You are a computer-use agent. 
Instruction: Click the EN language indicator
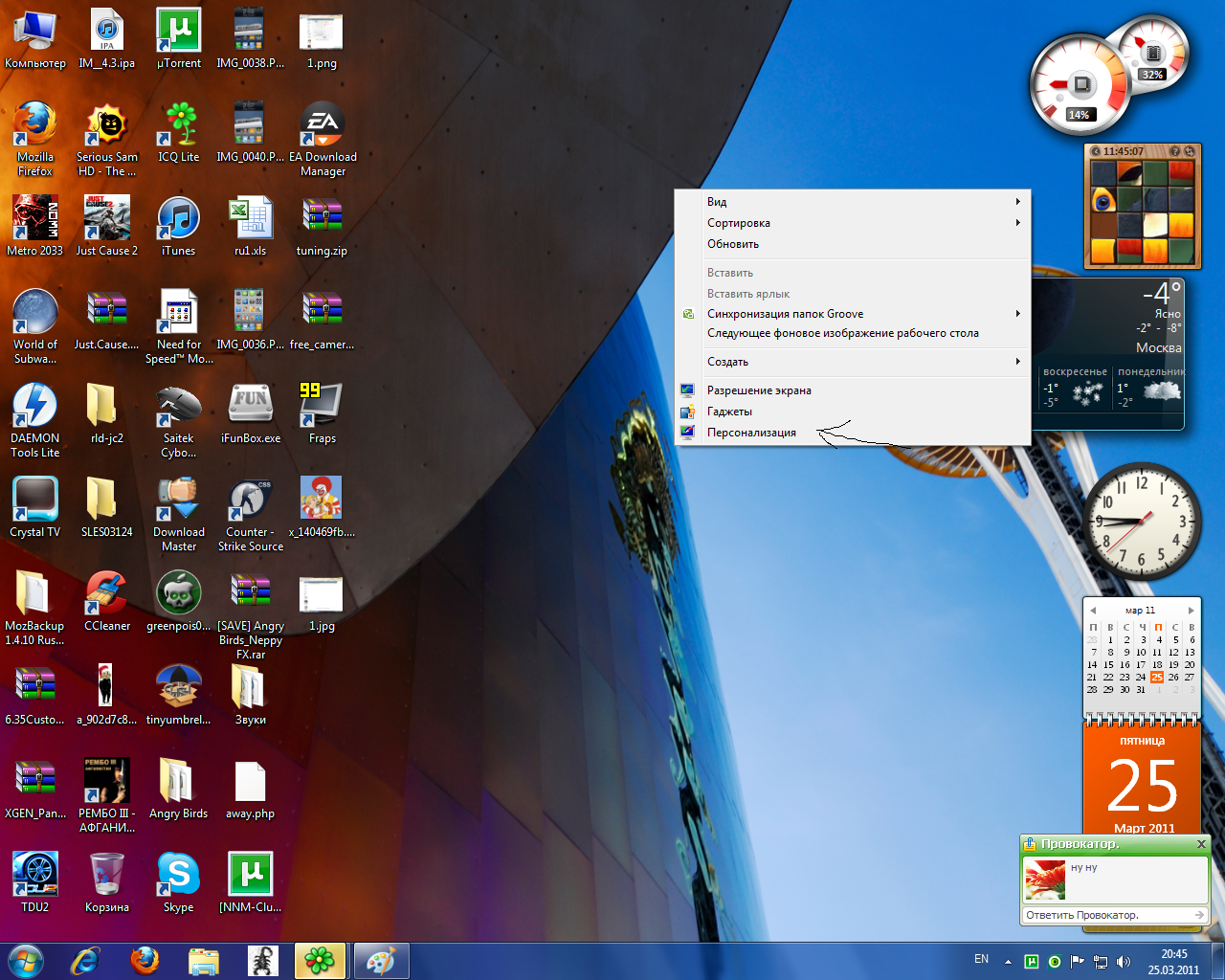pos(981,959)
